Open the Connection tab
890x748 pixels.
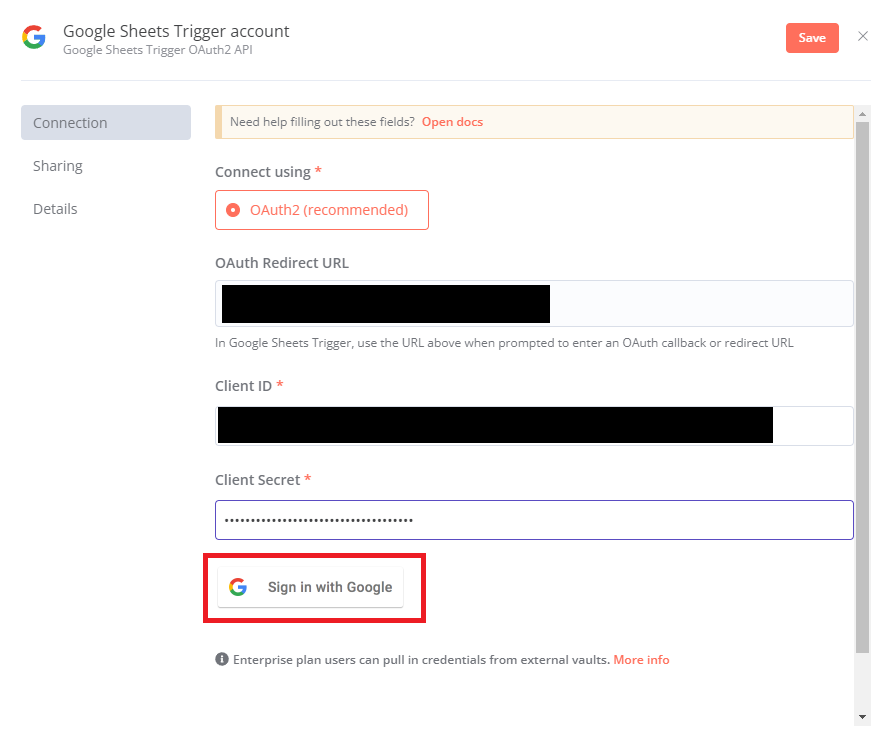106,123
